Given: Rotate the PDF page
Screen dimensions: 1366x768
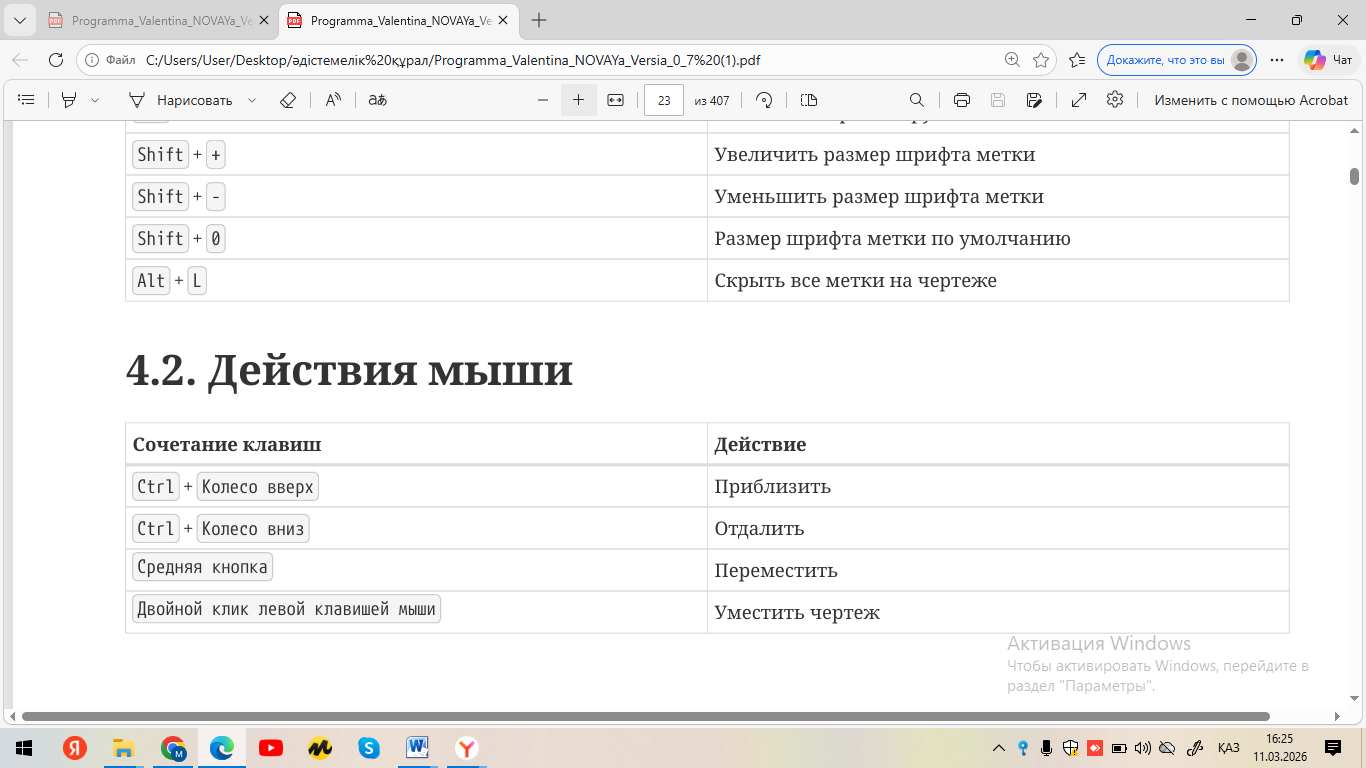Looking at the screenshot, I should point(765,100).
